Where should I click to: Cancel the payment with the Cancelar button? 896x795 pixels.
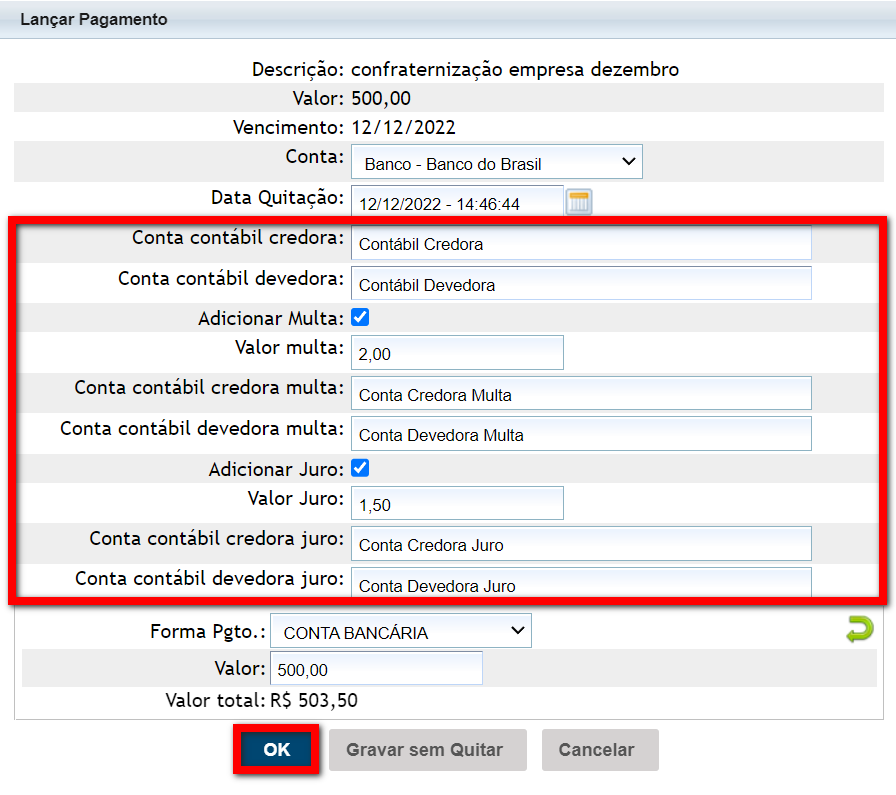600,750
